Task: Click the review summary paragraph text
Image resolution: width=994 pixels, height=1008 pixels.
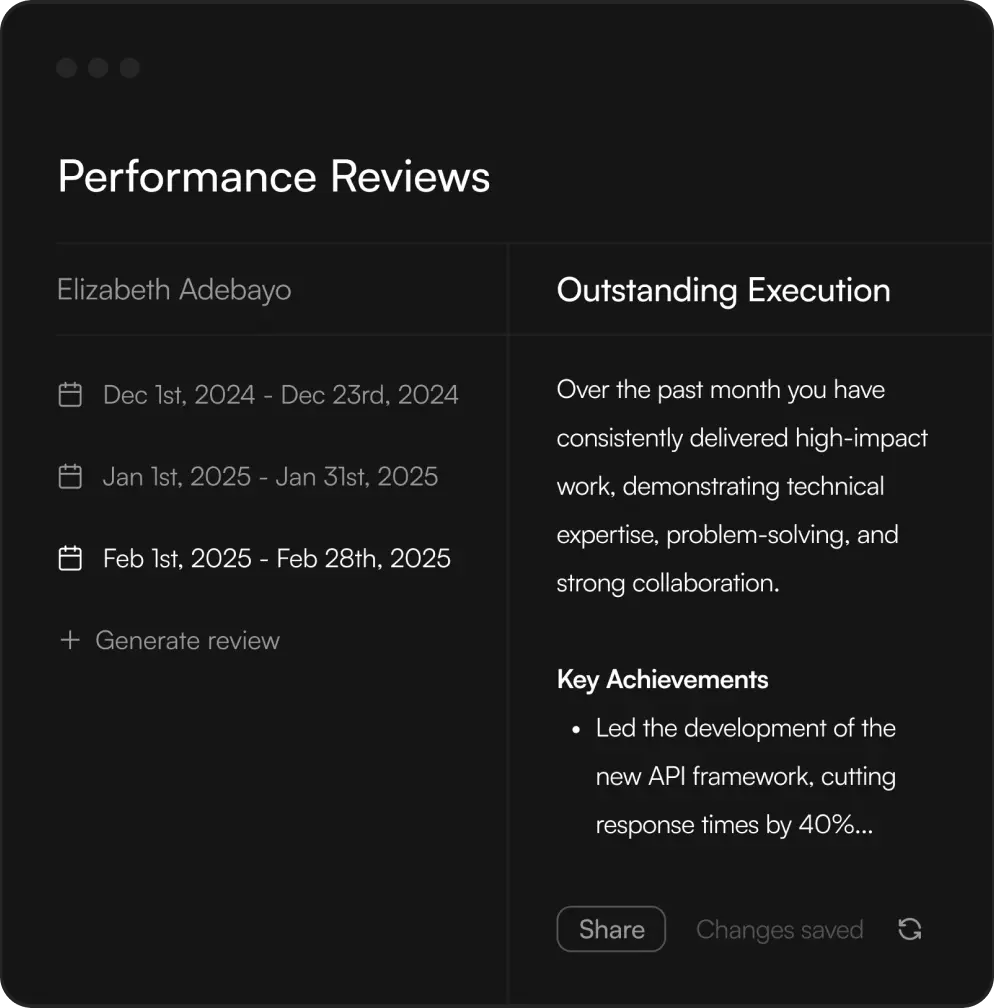Action: click(742, 486)
